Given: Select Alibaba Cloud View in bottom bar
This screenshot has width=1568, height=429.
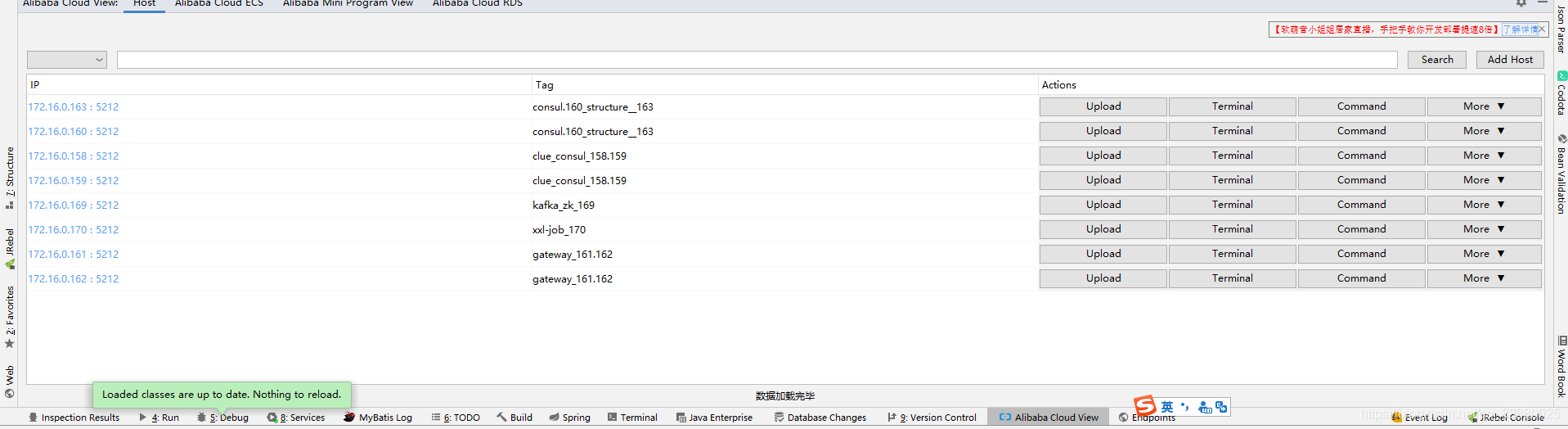Looking at the screenshot, I should [1049, 418].
